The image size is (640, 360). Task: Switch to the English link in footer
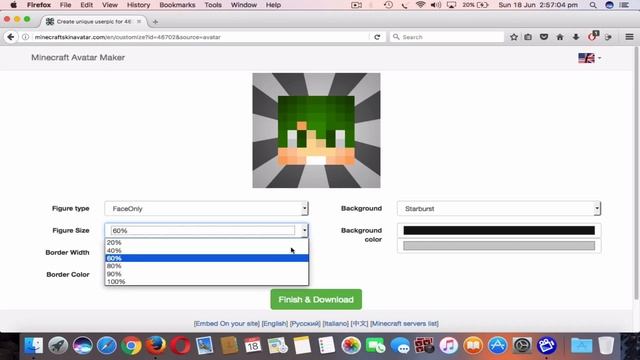275,323
